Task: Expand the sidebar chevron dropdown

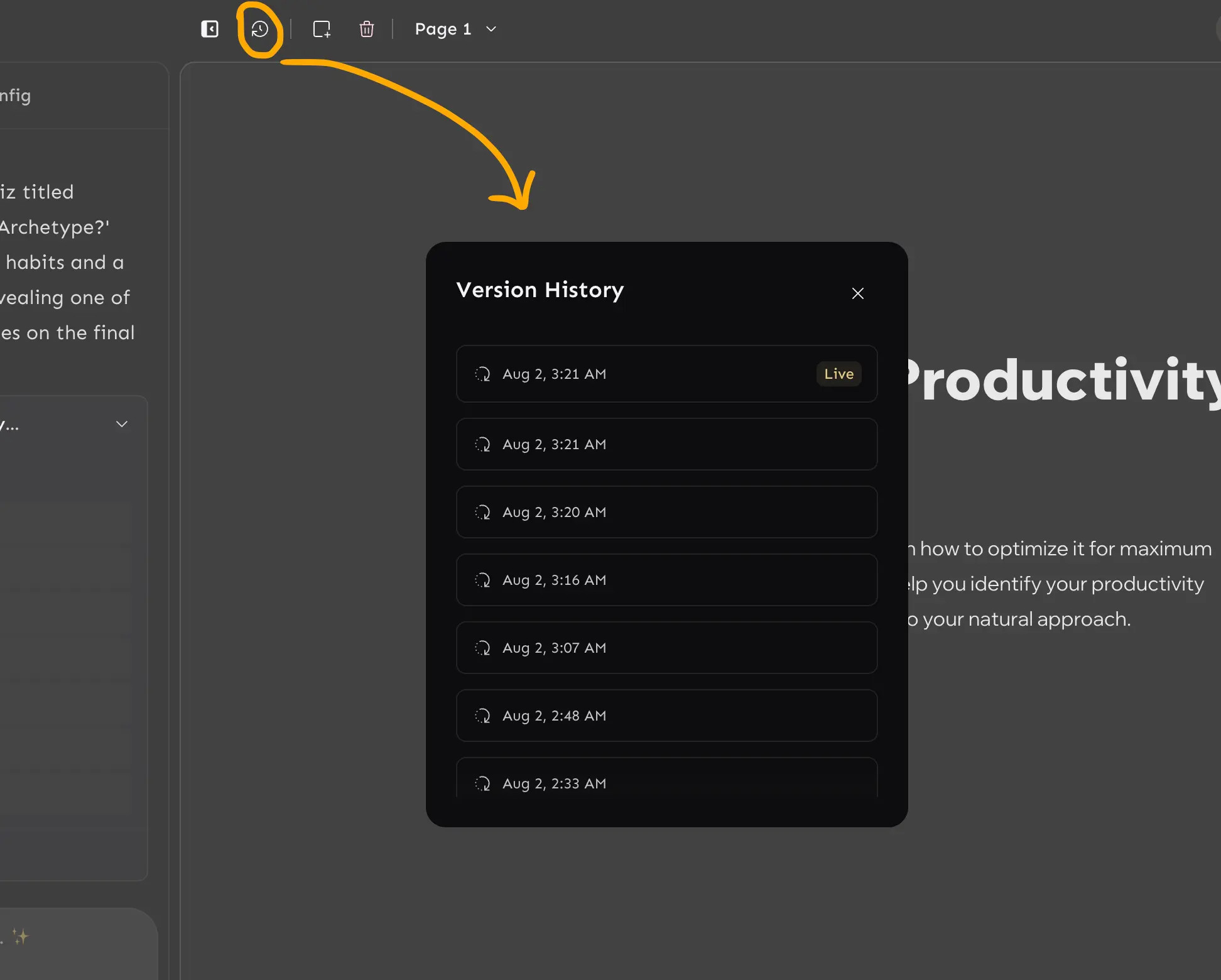Action: pyautogui.click(x=122, y=424)
